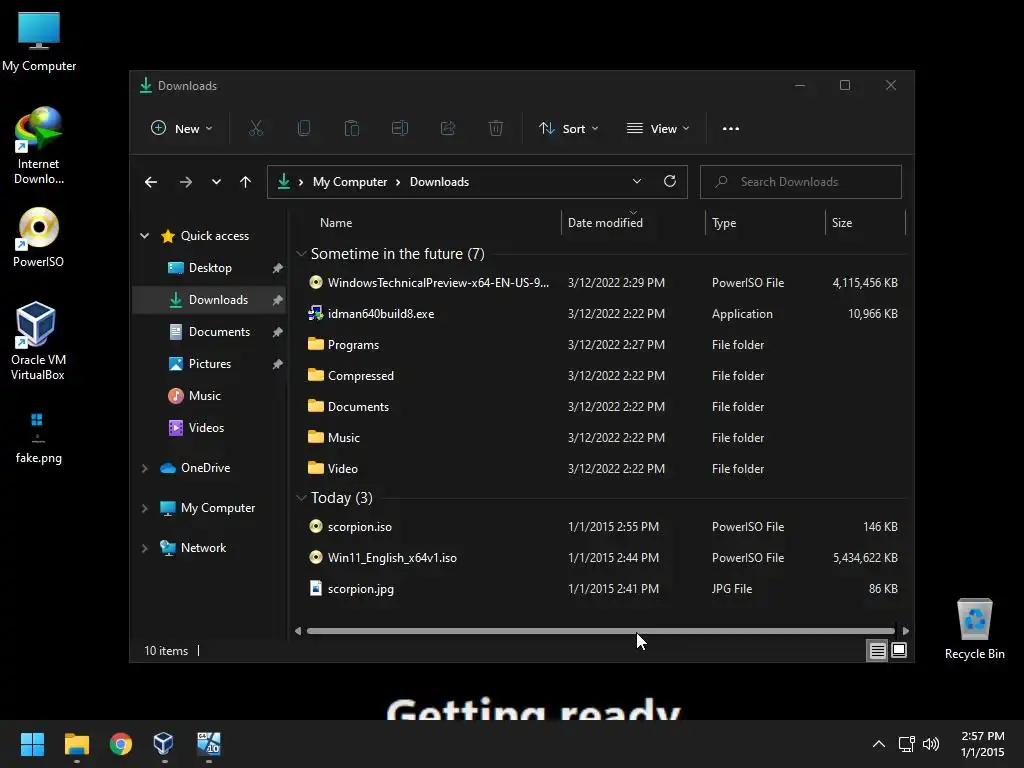The height and width of the screenshot is (768, 1024).
Task: Expand address bar history dropdown
Action: 637,182
